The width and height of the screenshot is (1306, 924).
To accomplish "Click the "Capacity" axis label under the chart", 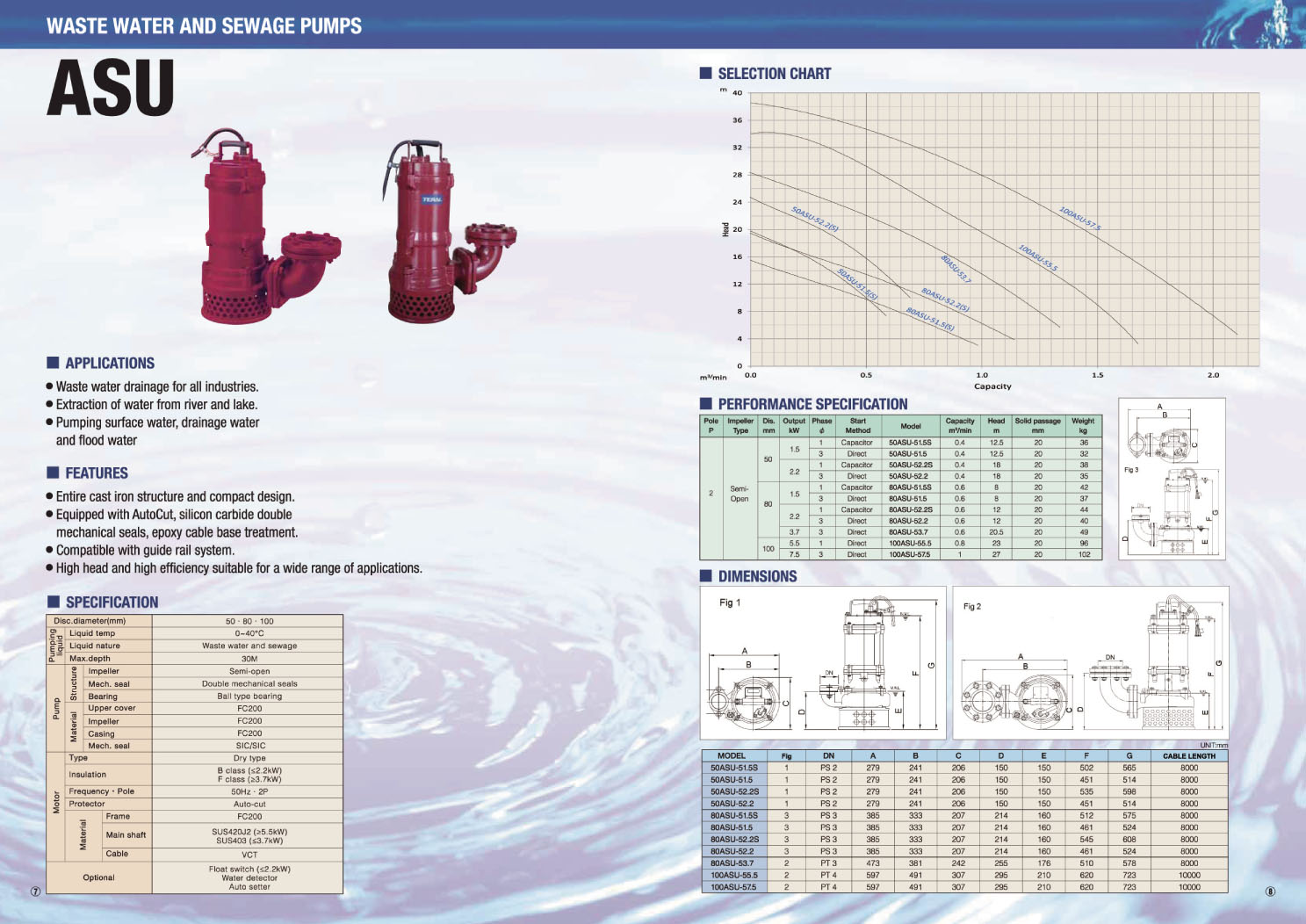I will pyautogui.click(x=992, y=386).
